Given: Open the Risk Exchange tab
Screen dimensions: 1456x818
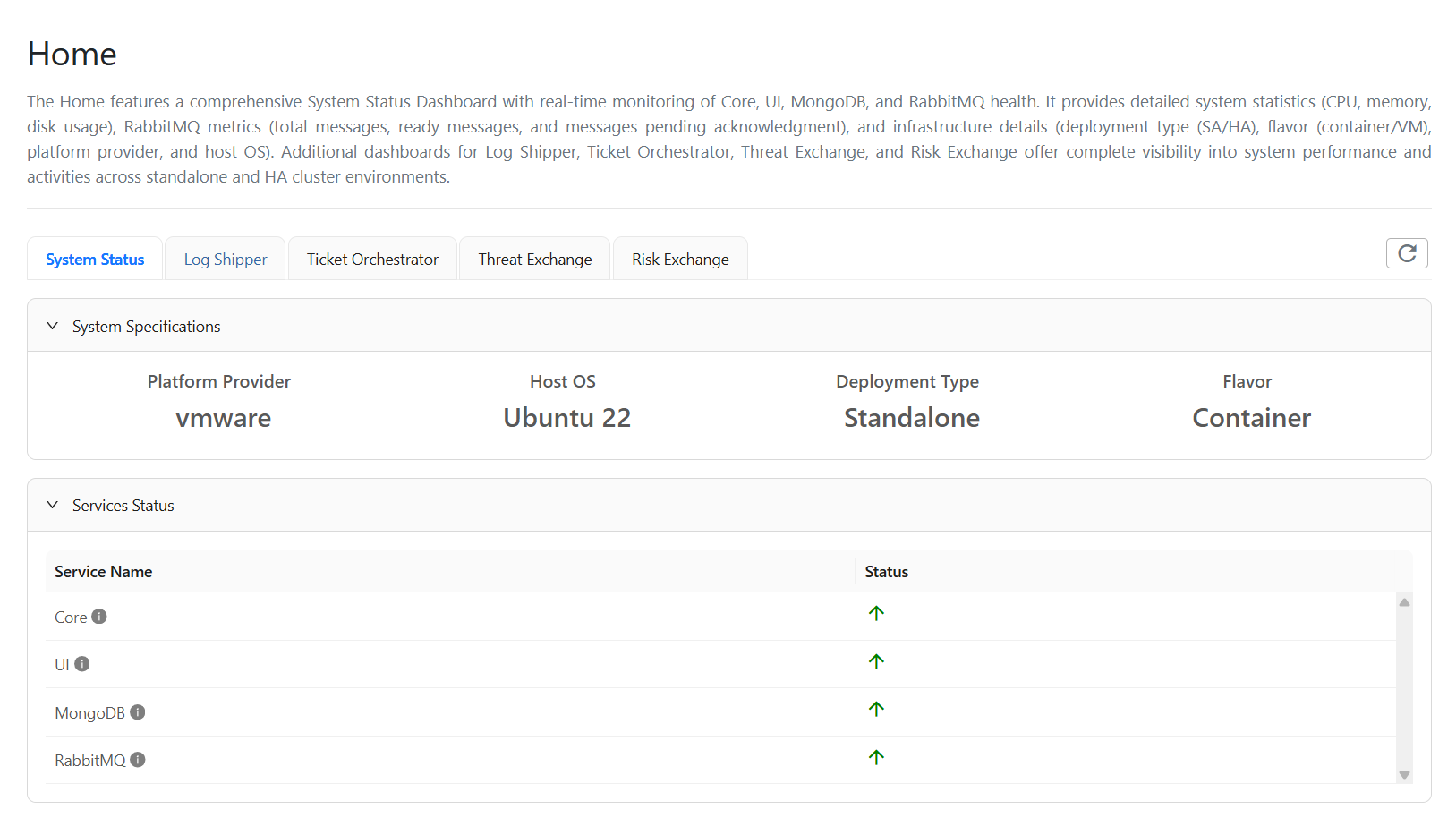Looking at the screenshot, I should coord(680,259).
